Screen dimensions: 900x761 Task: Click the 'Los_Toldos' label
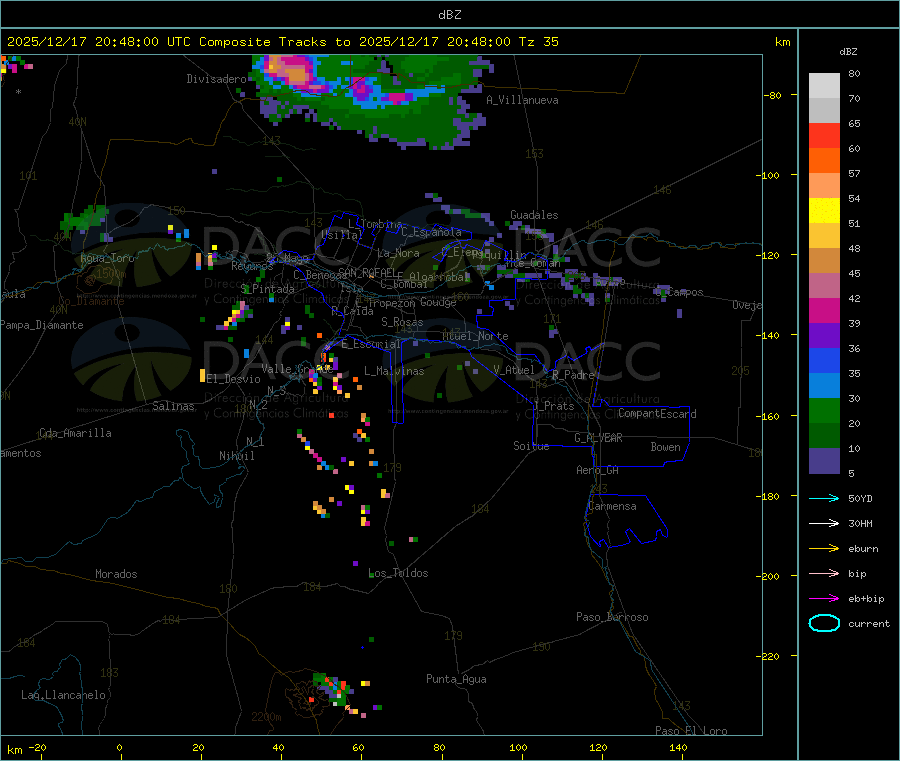tap(398, 573)
